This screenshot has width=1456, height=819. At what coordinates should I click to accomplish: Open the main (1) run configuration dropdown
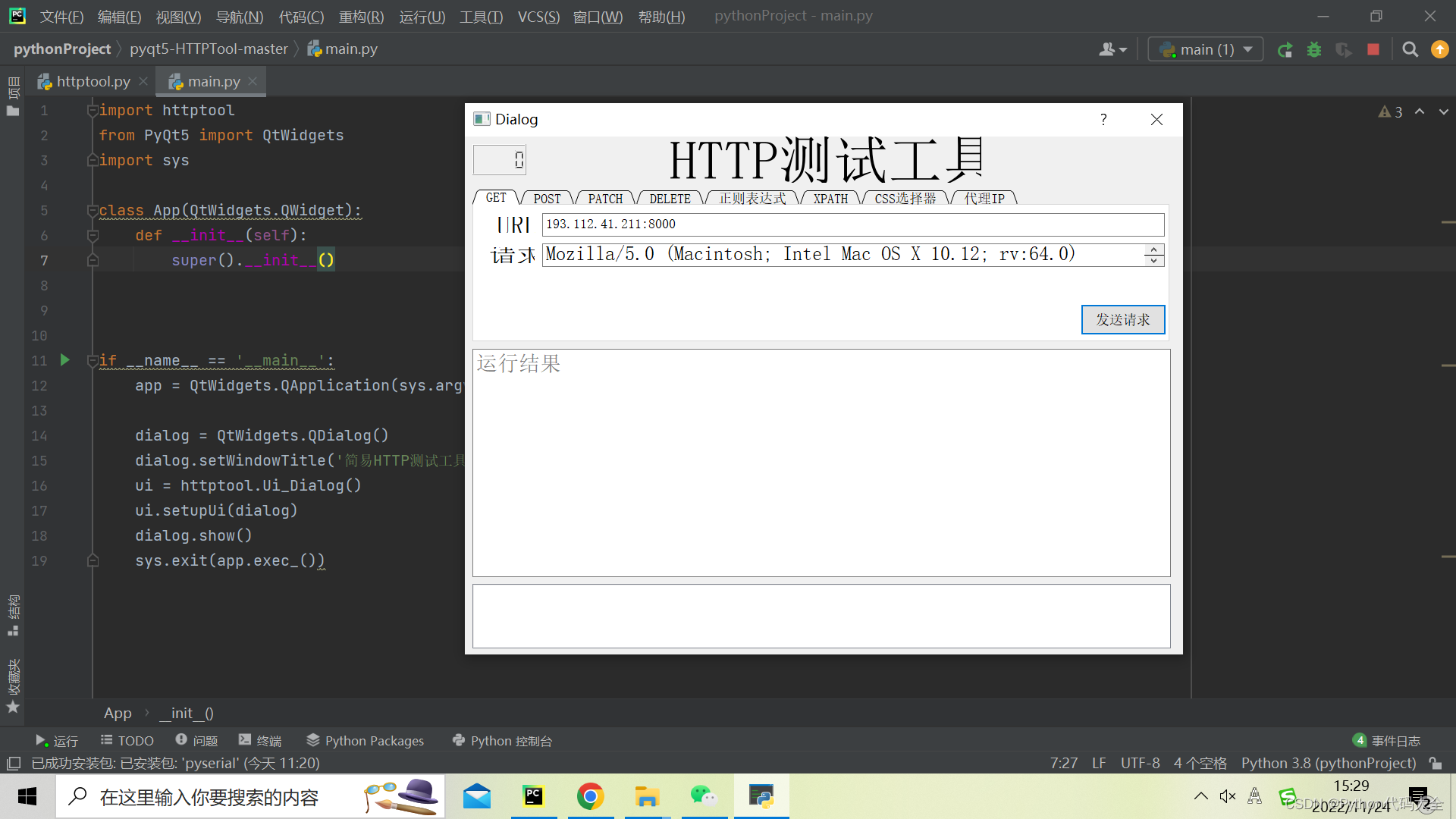(x=1205, y=50)
